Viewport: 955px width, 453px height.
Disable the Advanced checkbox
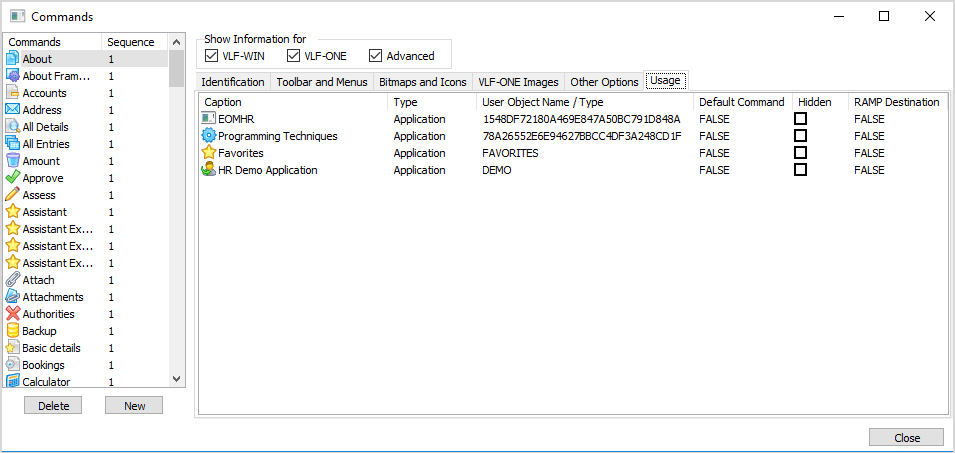pos(376,56)
